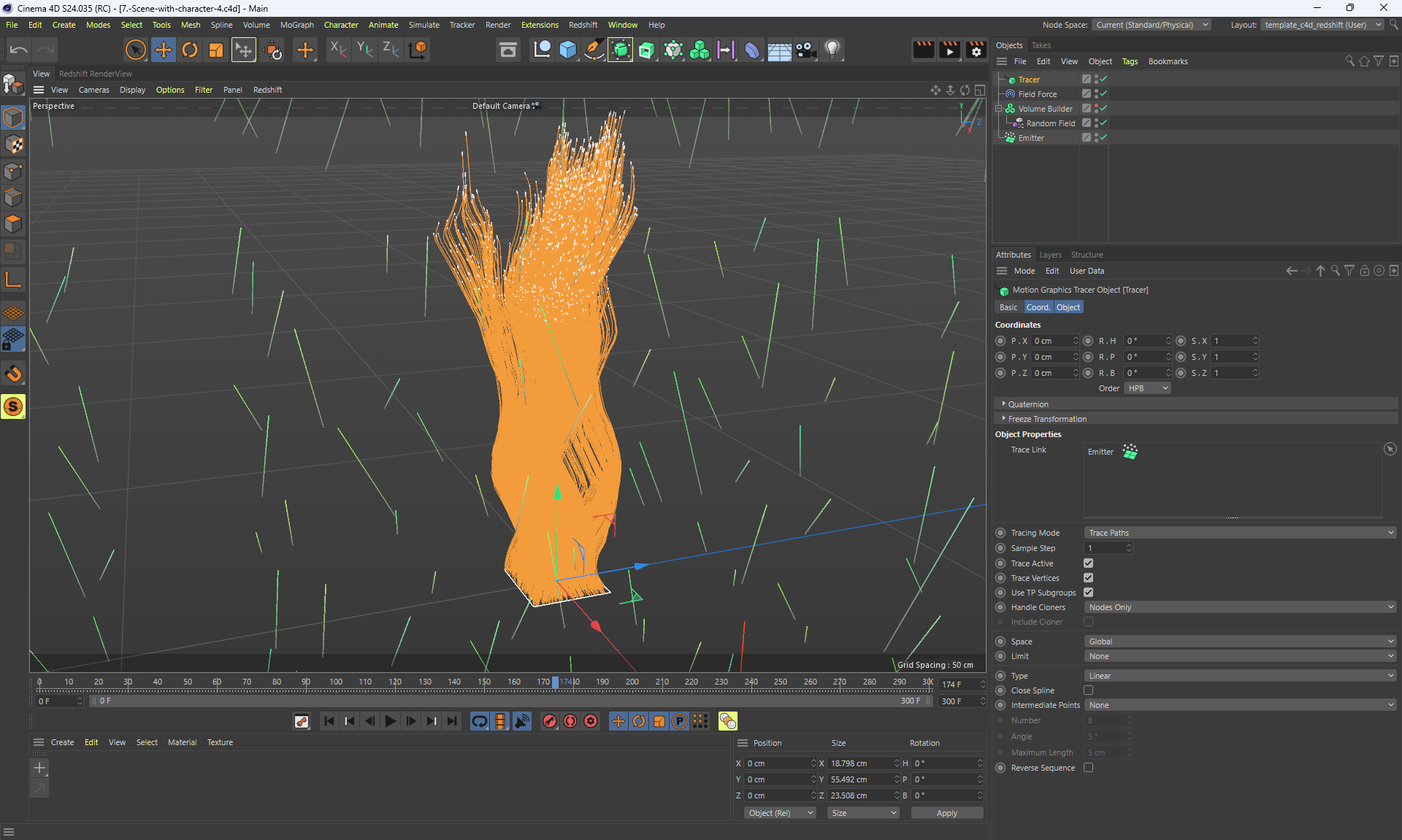Expand the Freeze Transformation section
The width and height of the screenshot is (1402, 840).
point(1047,419)
